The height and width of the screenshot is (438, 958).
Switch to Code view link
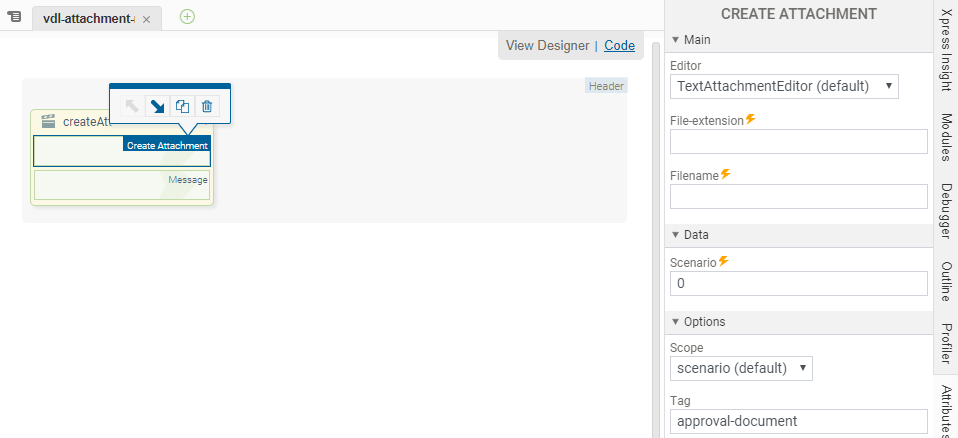pyautogui.click(x=619, y=45)
